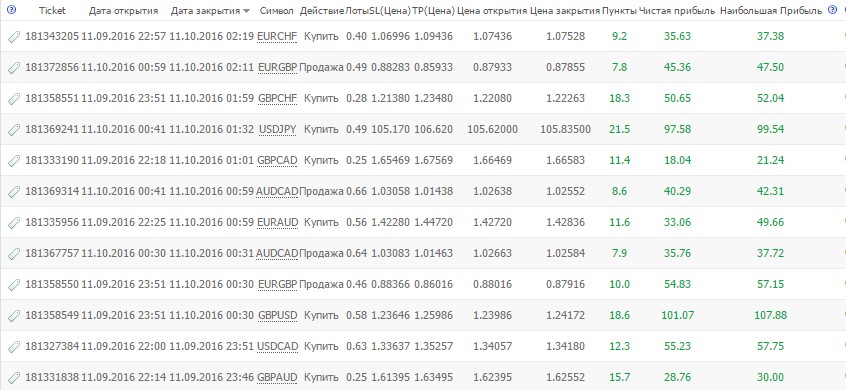Open GBPAUD symbol link
Image resolution: width=846 pixels, height=390 pixels.
277,377
